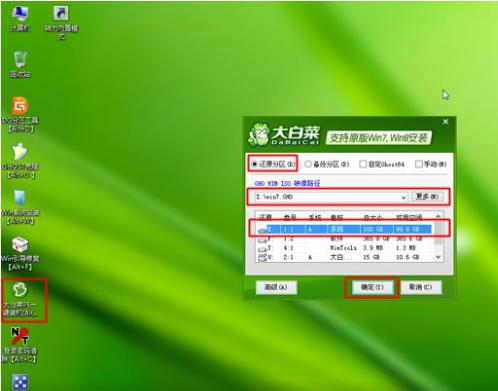Click the Volume Label column header

coord(336,218)
